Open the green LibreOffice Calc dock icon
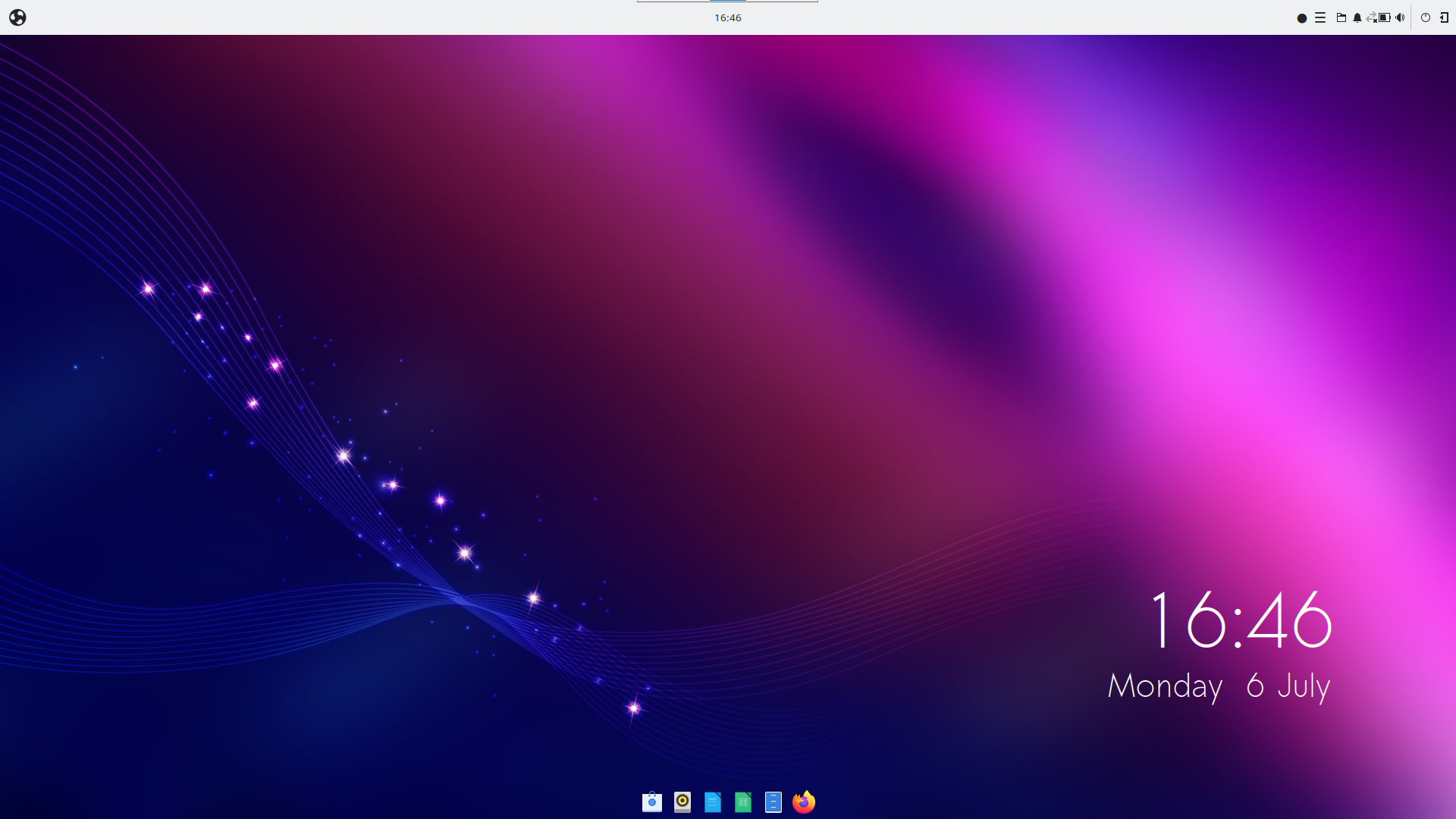 (x=742, y=802)
